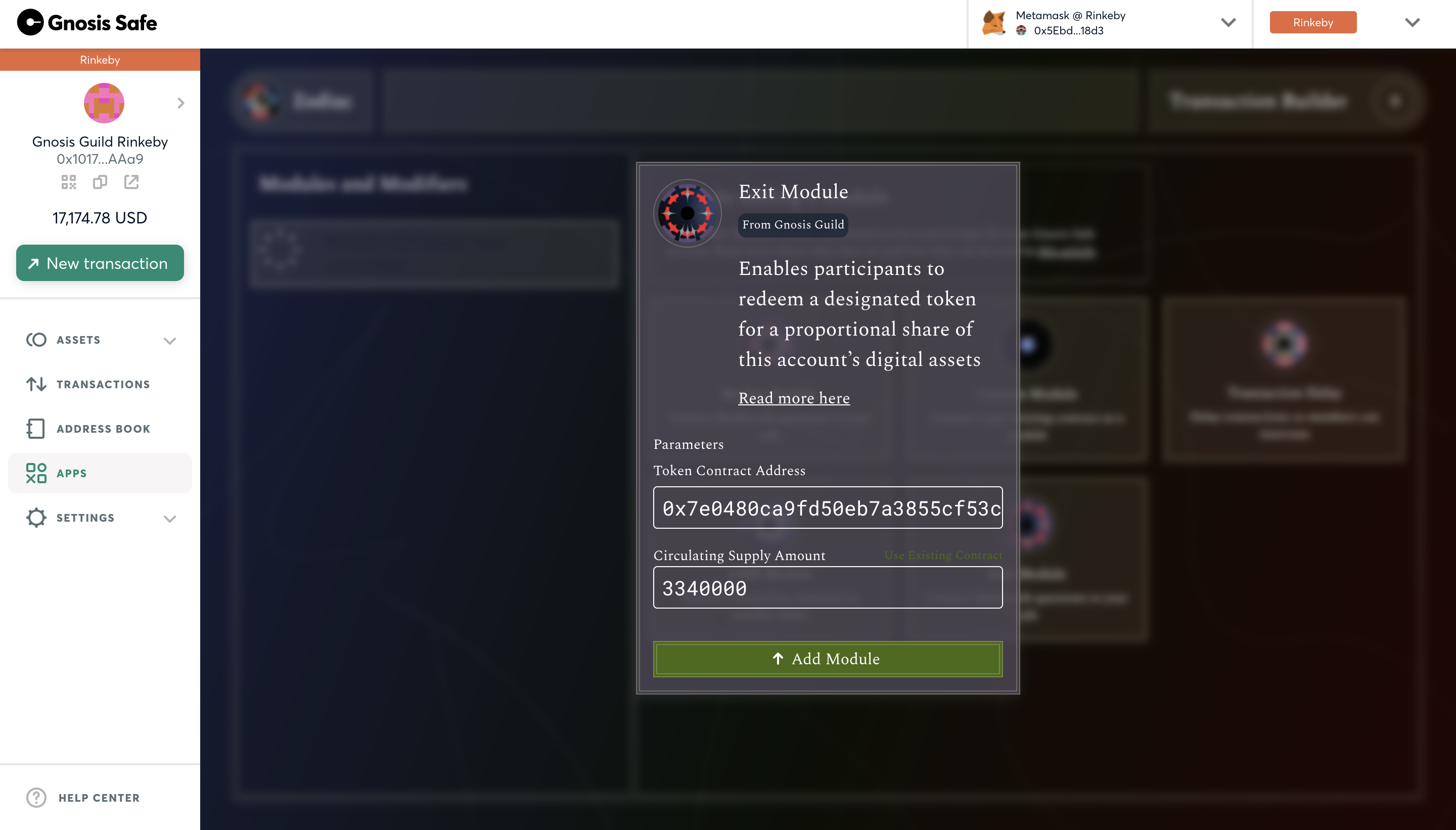The width and height of the screenshot is (1456, 830).
Task: Expand the Assets section
Action: [170, 341]
